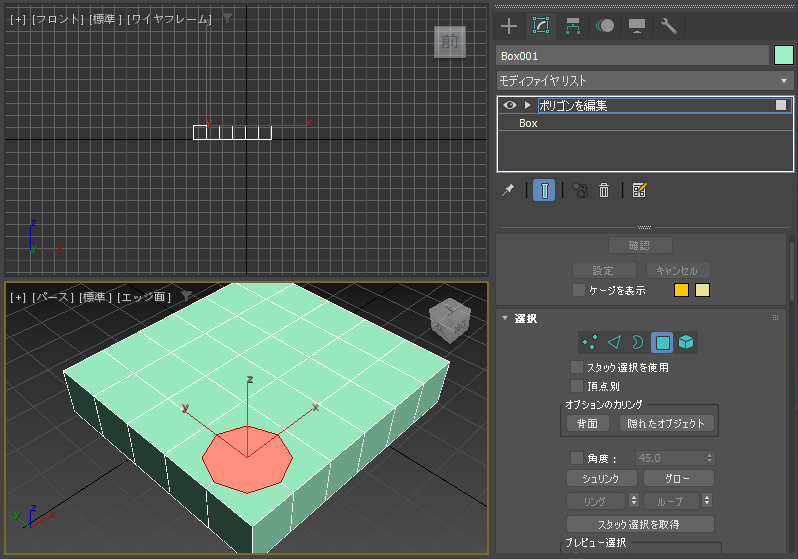The height and width of the screenshot is (559, 798).
Task: Enable the 頂点別 checkbox
Action: pyautogui.click(x=577, y=386)
